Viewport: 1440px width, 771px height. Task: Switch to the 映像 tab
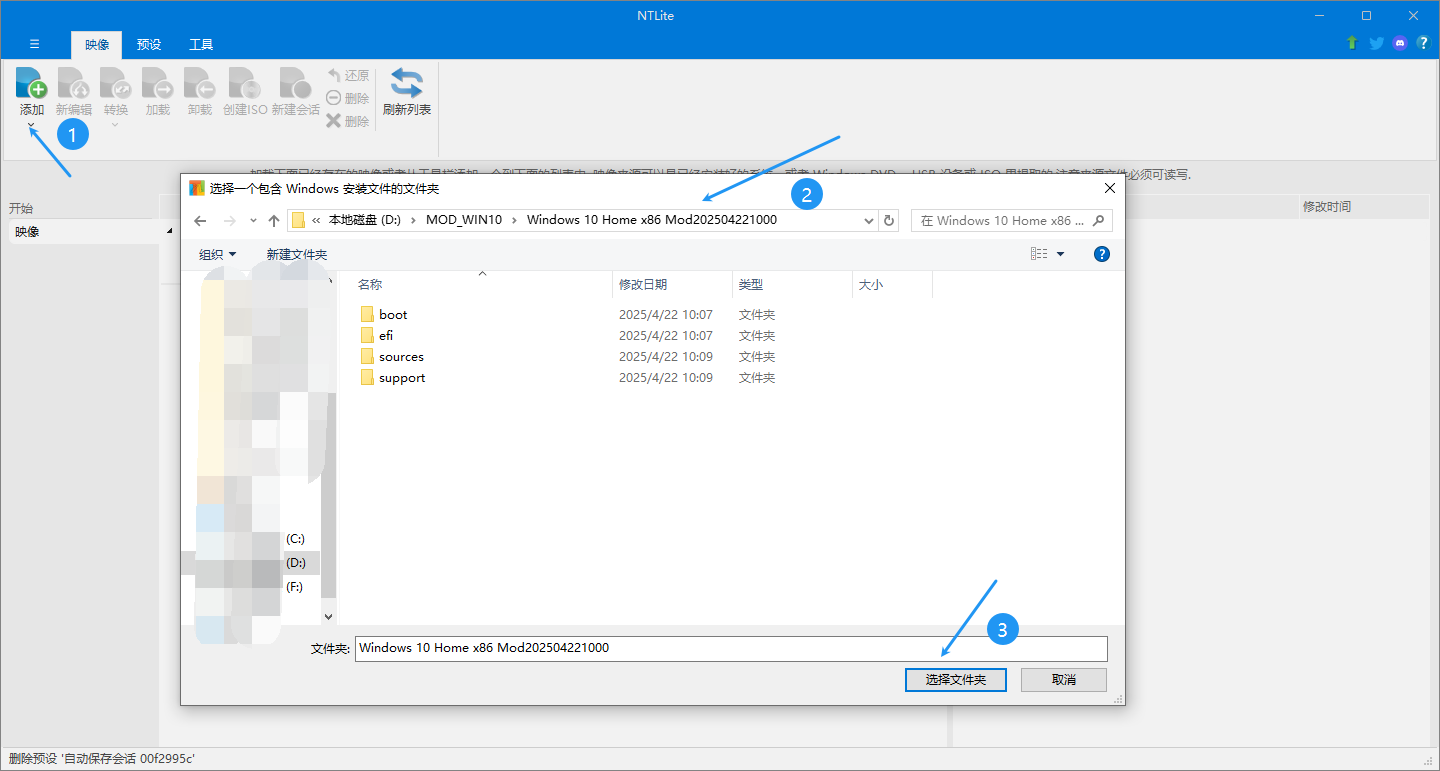pyautogui.click(x=97, y=44)
